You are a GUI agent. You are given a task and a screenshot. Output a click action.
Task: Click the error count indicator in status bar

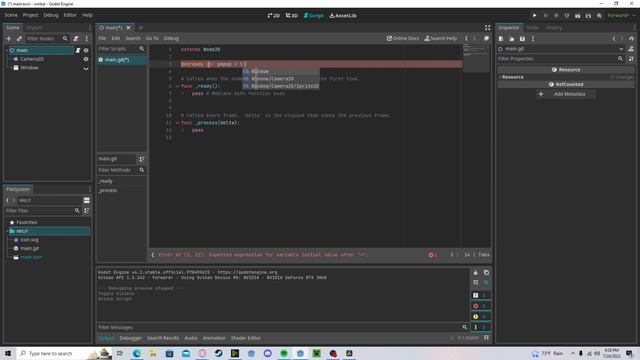pyautogui.click(x=432, y=255)
